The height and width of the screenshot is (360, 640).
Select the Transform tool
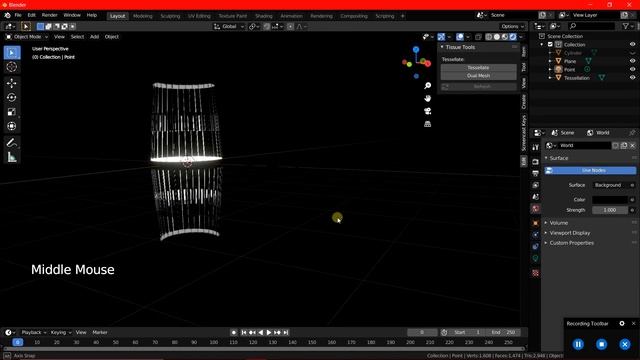[x=12, y=126]
